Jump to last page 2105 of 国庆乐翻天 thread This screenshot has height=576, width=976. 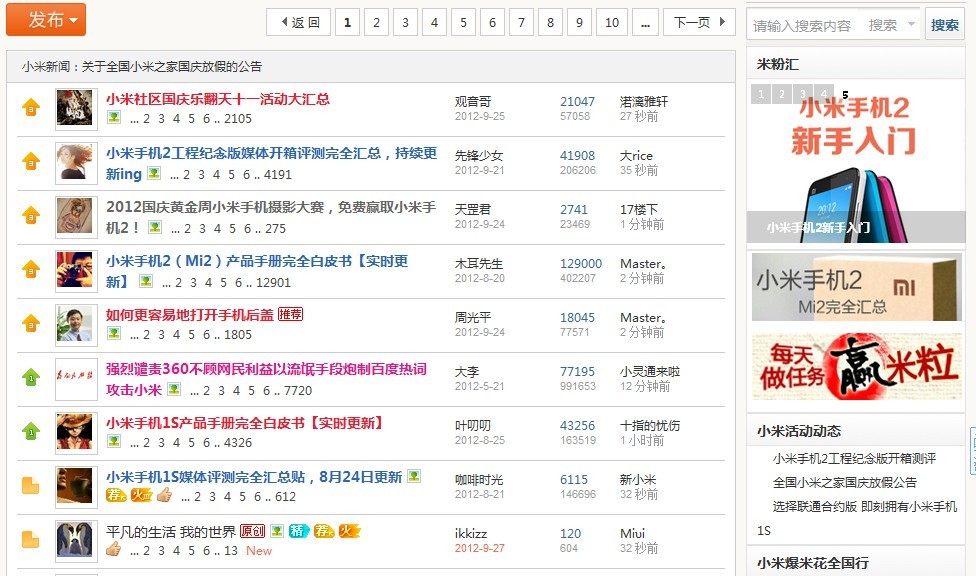238,118
